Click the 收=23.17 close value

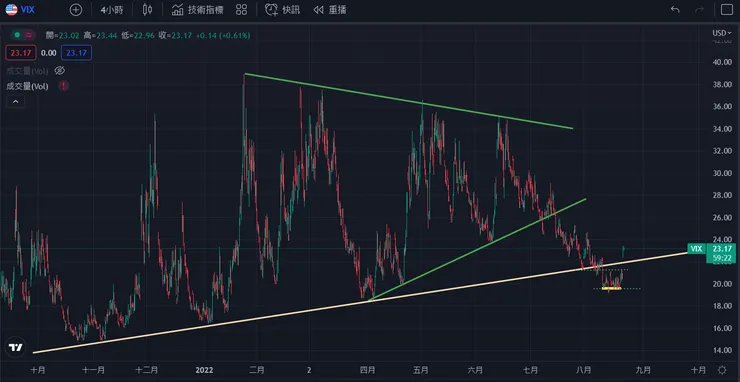pos(176,35)
